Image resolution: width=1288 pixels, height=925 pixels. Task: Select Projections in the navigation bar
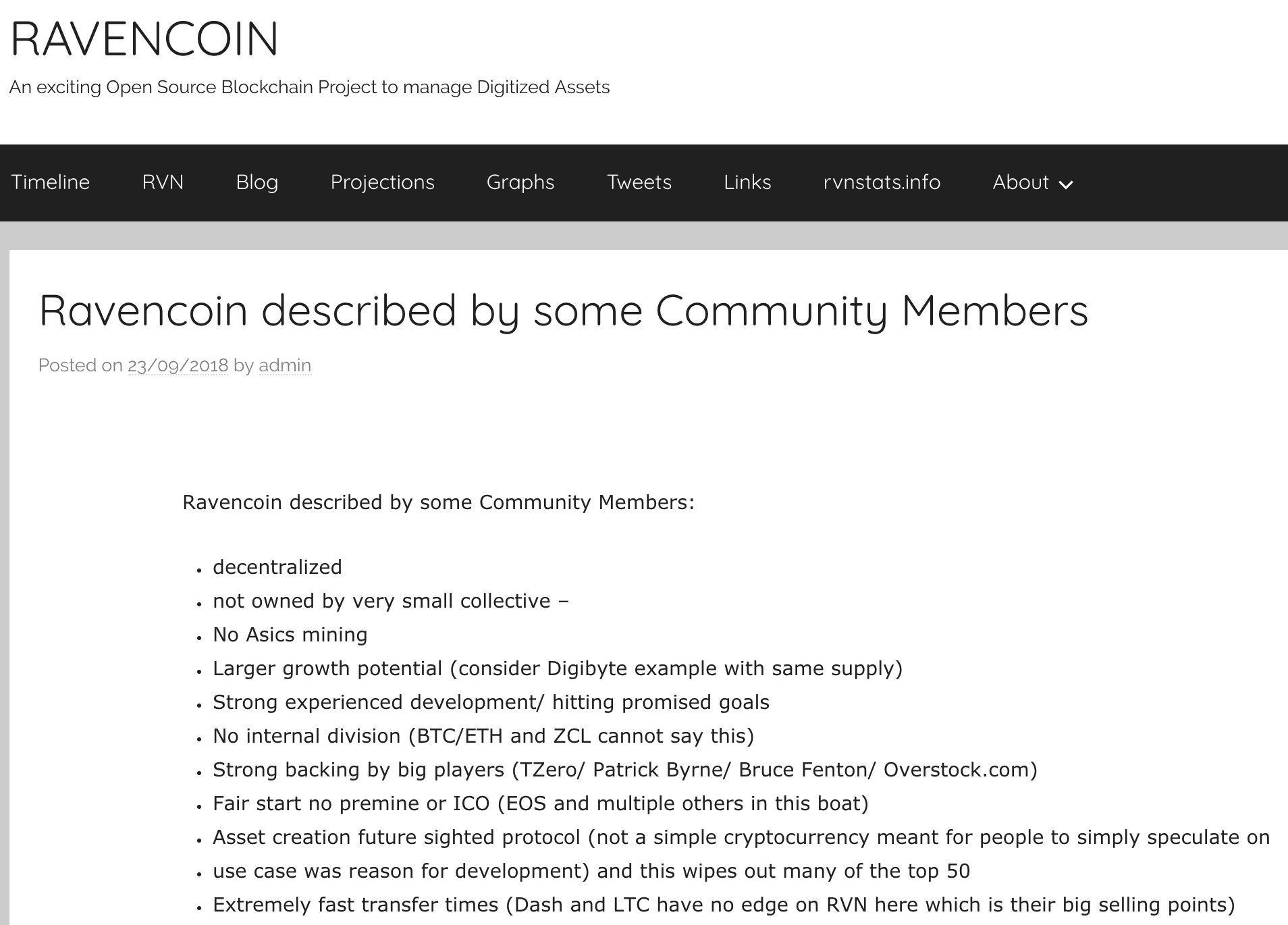(382, 182)
